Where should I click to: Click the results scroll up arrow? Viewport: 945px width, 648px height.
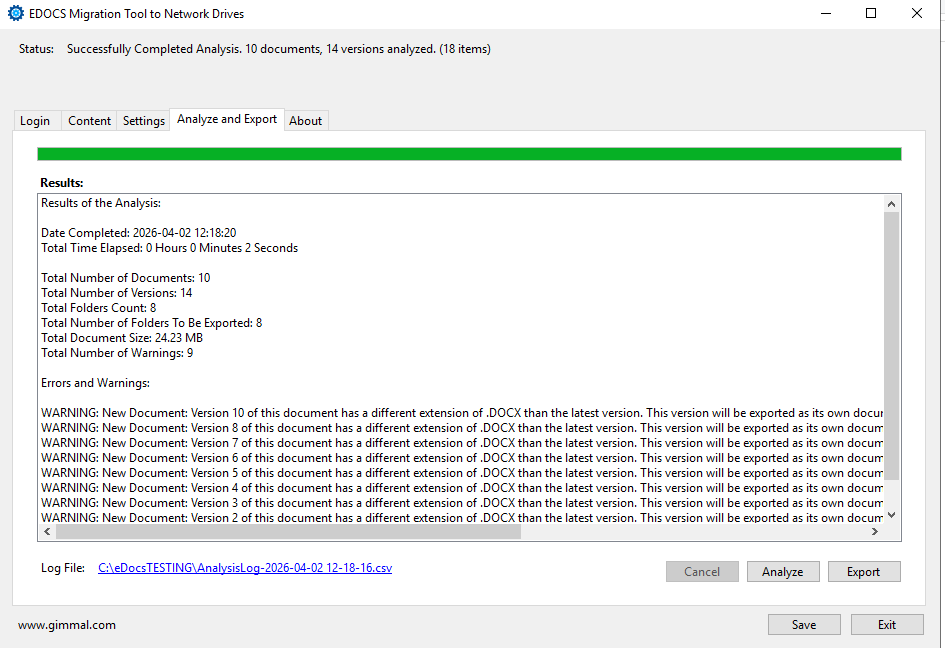pyautogui.click(x=892, y=203)
